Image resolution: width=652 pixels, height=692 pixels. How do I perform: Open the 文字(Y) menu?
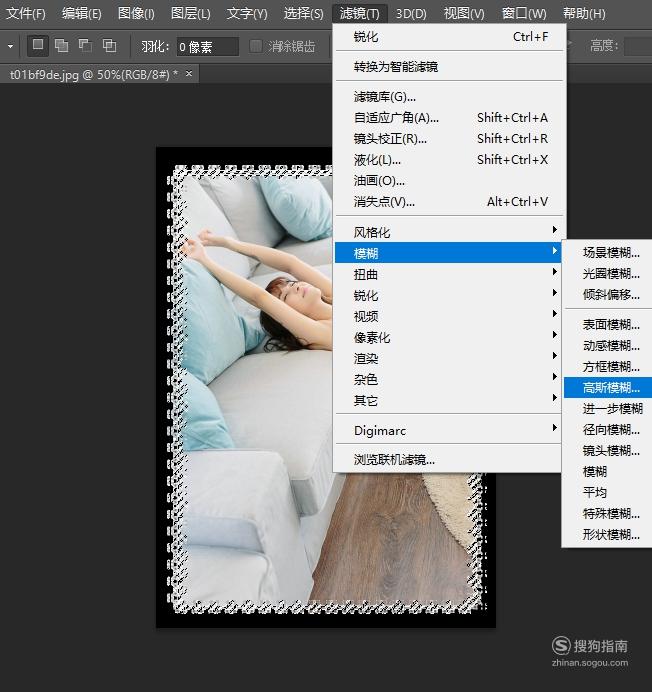click(x=247, y=14)
